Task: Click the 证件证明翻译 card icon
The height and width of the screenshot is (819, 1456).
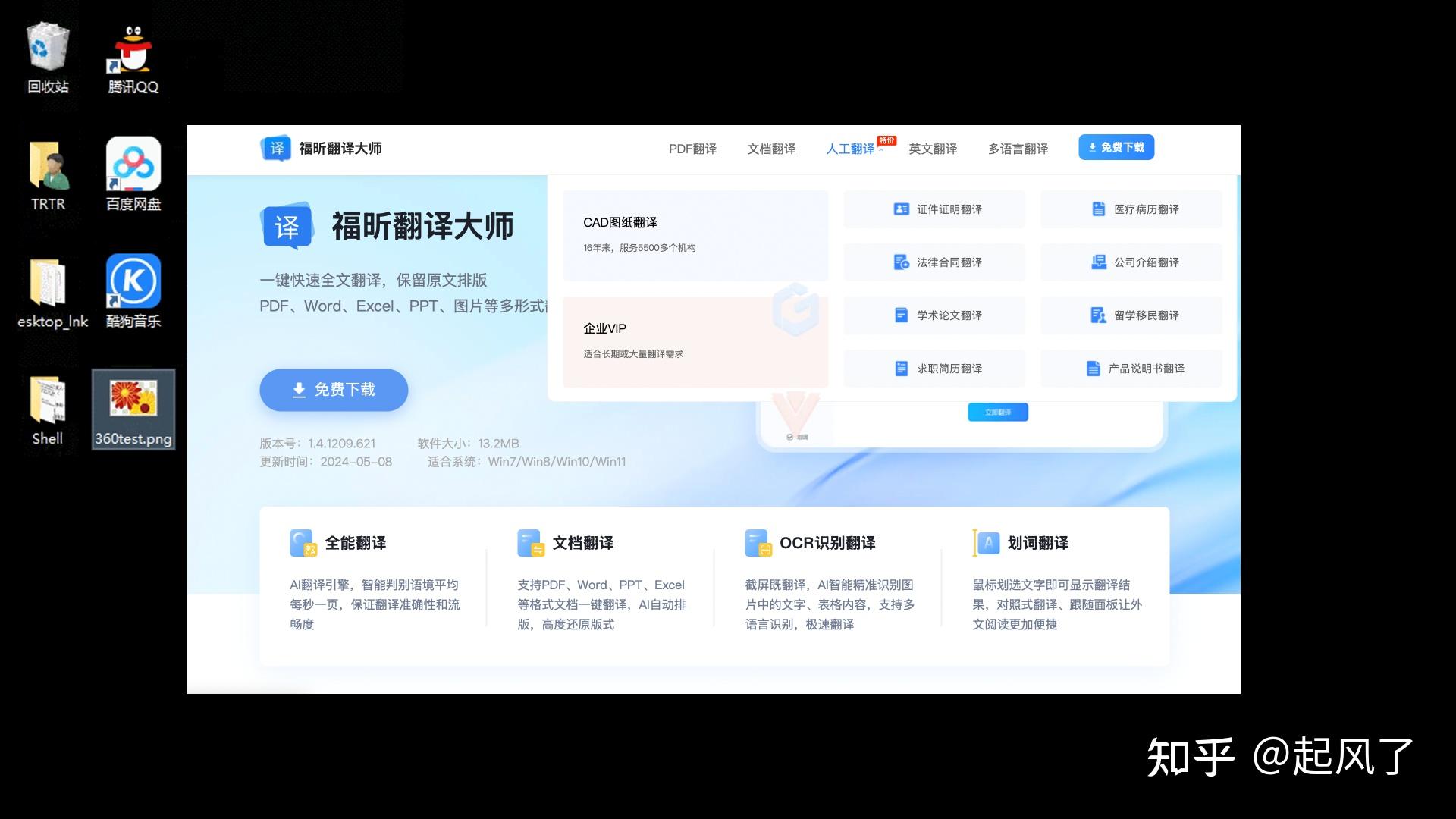Action: (901, 209)
